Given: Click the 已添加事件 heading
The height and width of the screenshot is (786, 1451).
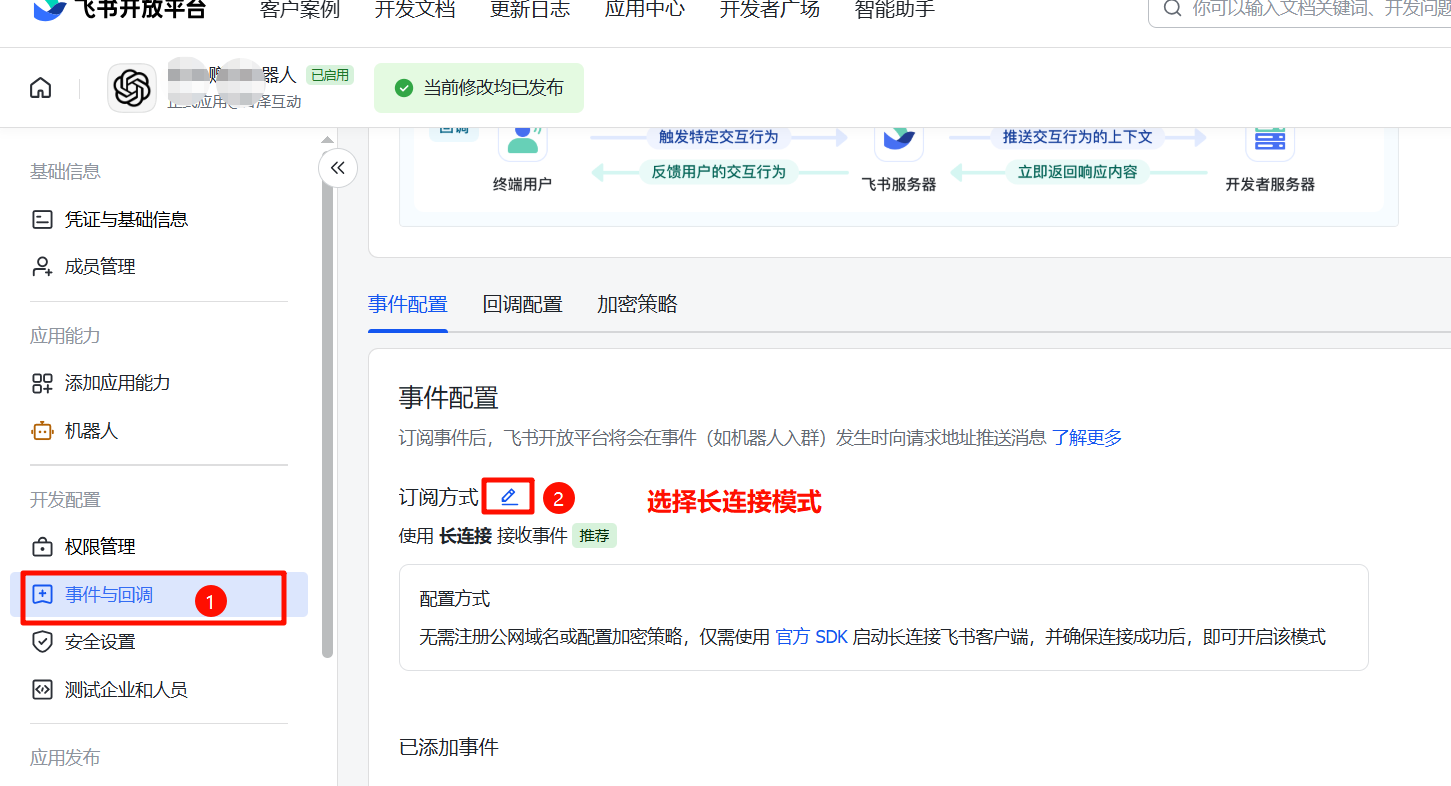Looking at the screenshot, I should pyautogui.click(x=449, y=747).
